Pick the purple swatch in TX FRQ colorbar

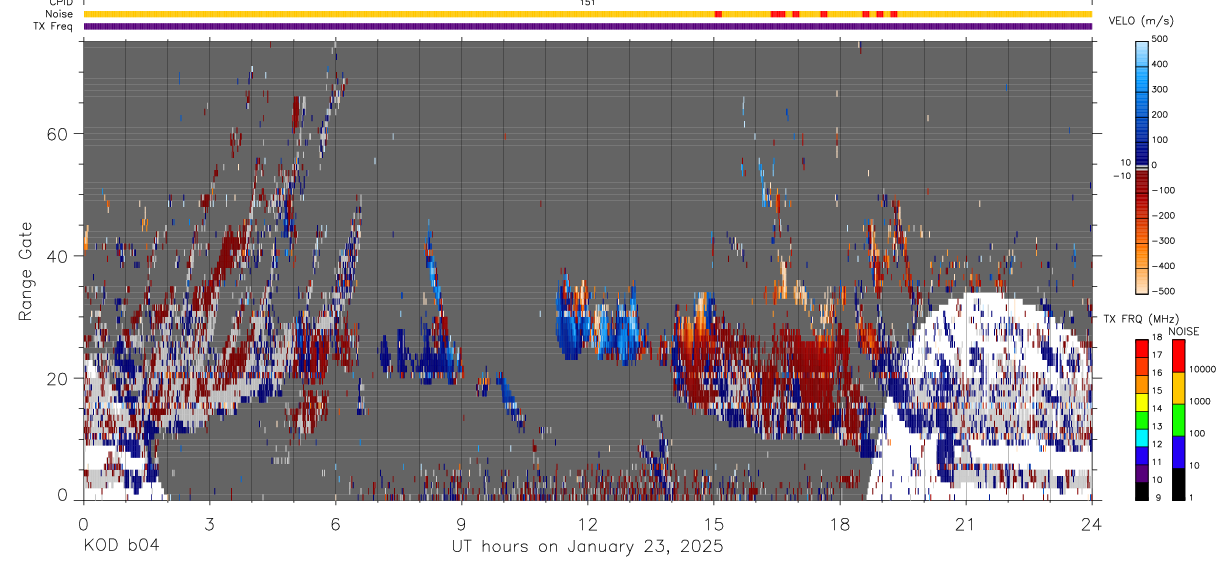click(x=1142, y=471)
